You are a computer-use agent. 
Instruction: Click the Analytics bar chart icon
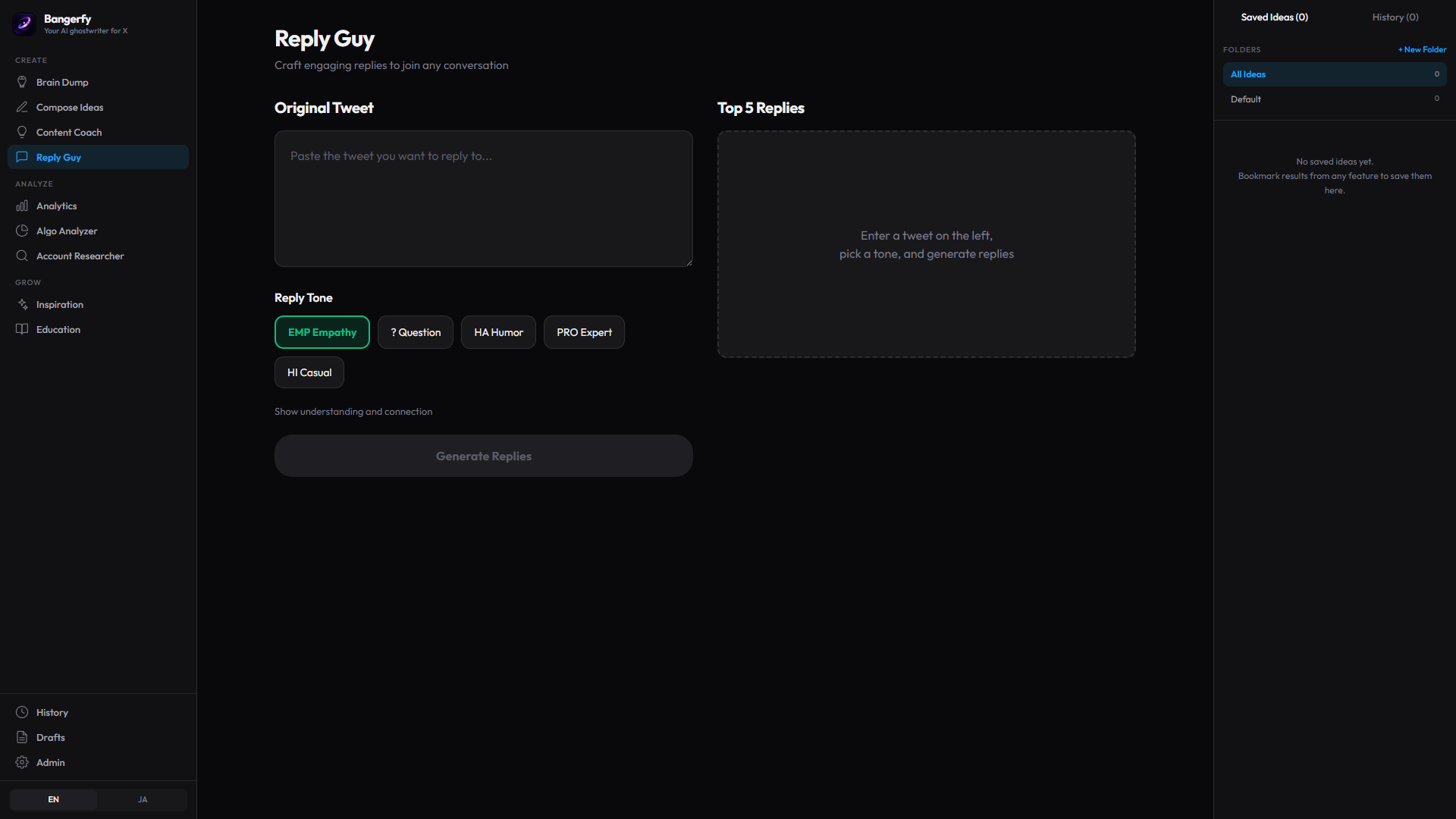[x=22, y=206]
